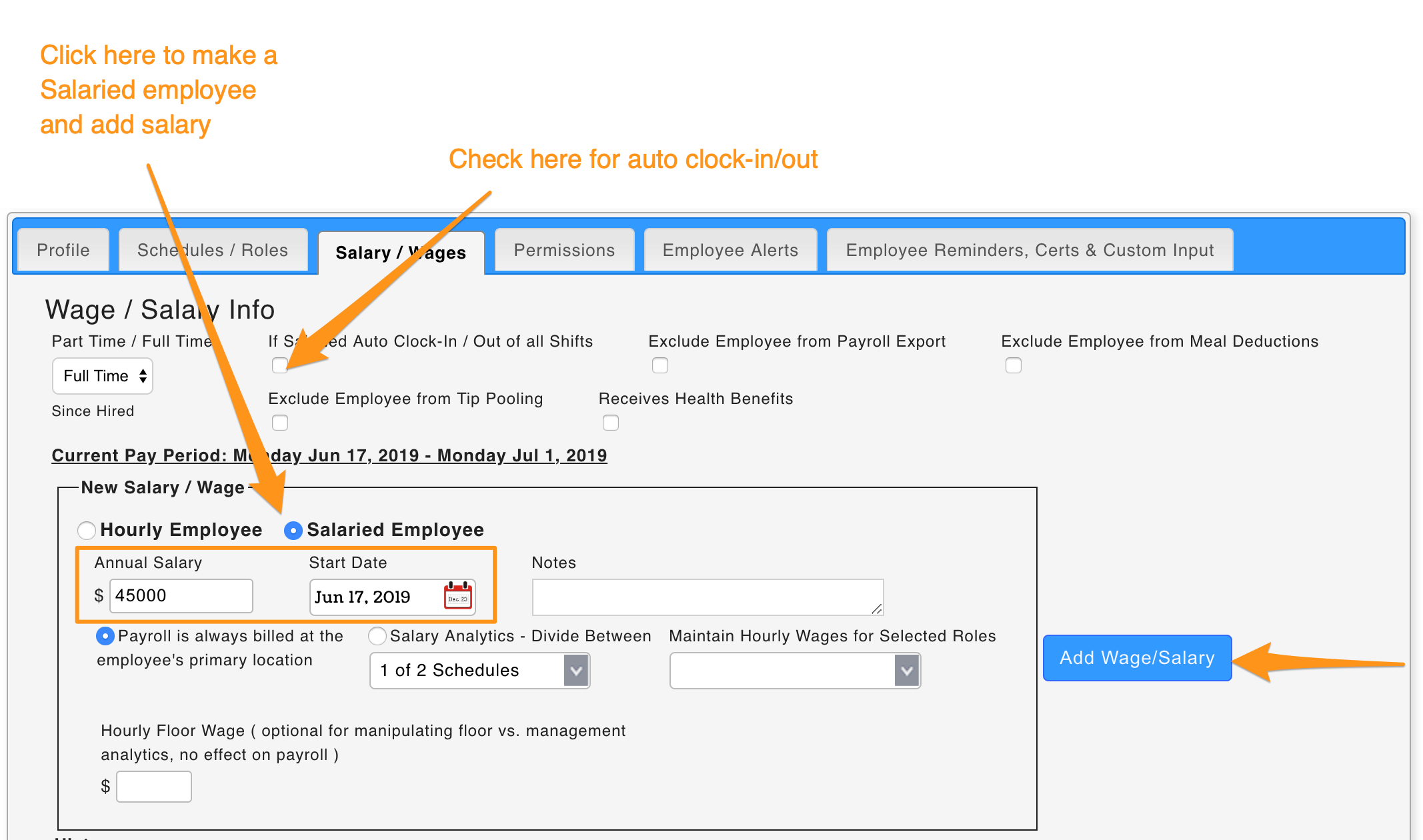Screen dimensions: 1423x840
Task: Select the Salaried Employee radio button
Action: pyautogui.click(x=293, y=531)
